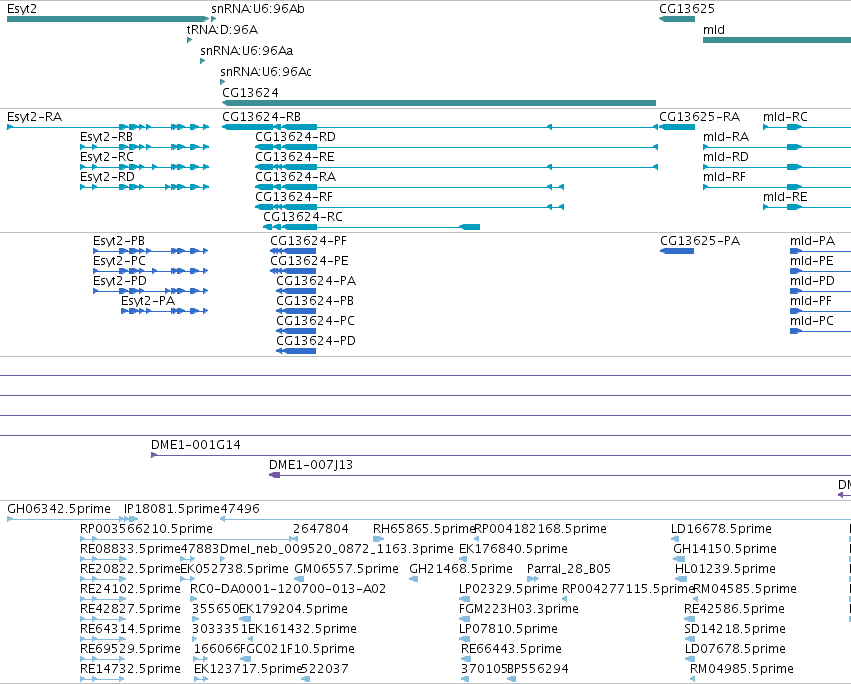
Task: Click the CG13624 gene bar
Action: pyautogui.click(x=439, y=103)
